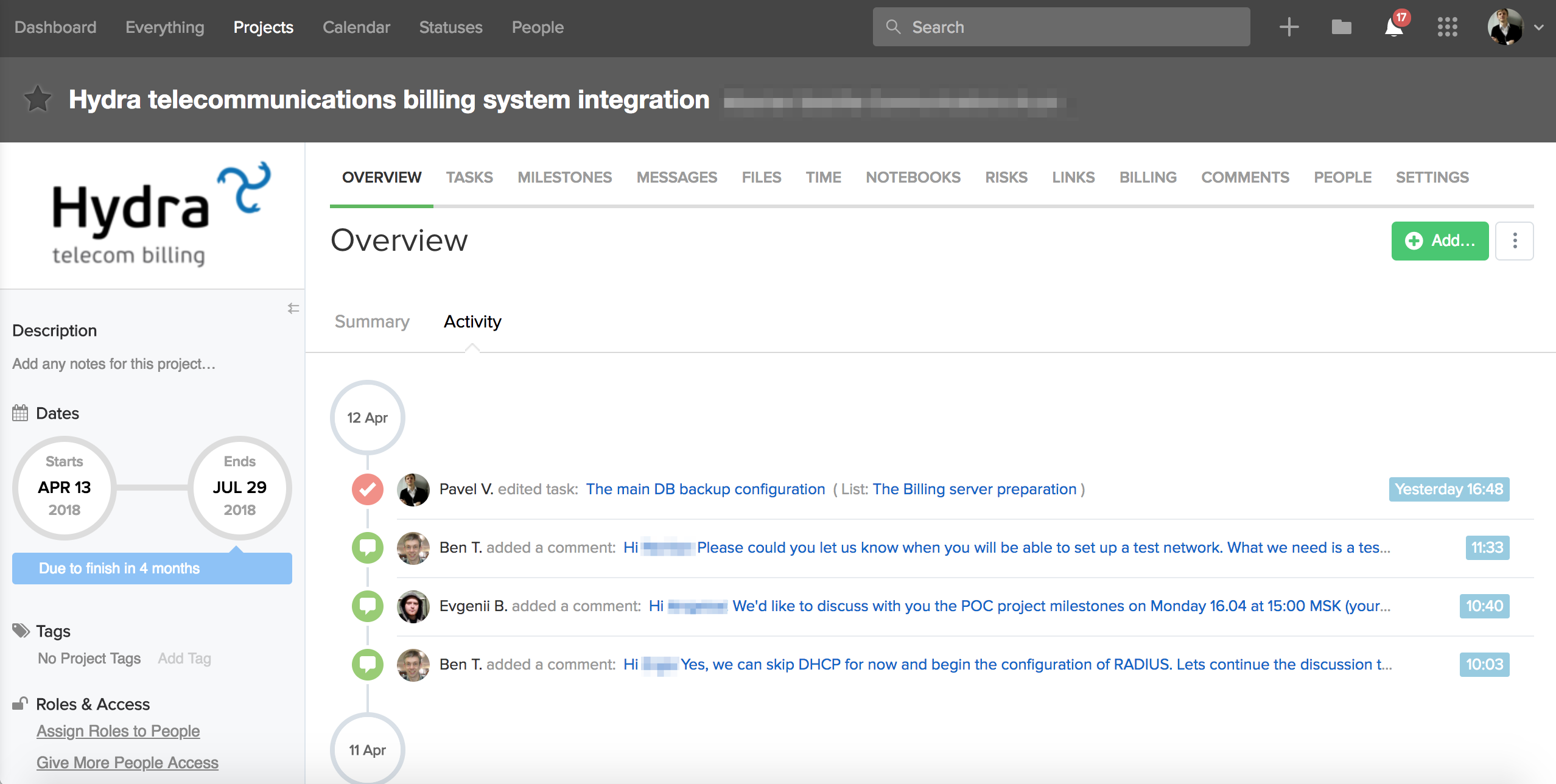The width and height of the screenshot is (1556, 784).
Task: Open People in top navigation
Action: 538,27
